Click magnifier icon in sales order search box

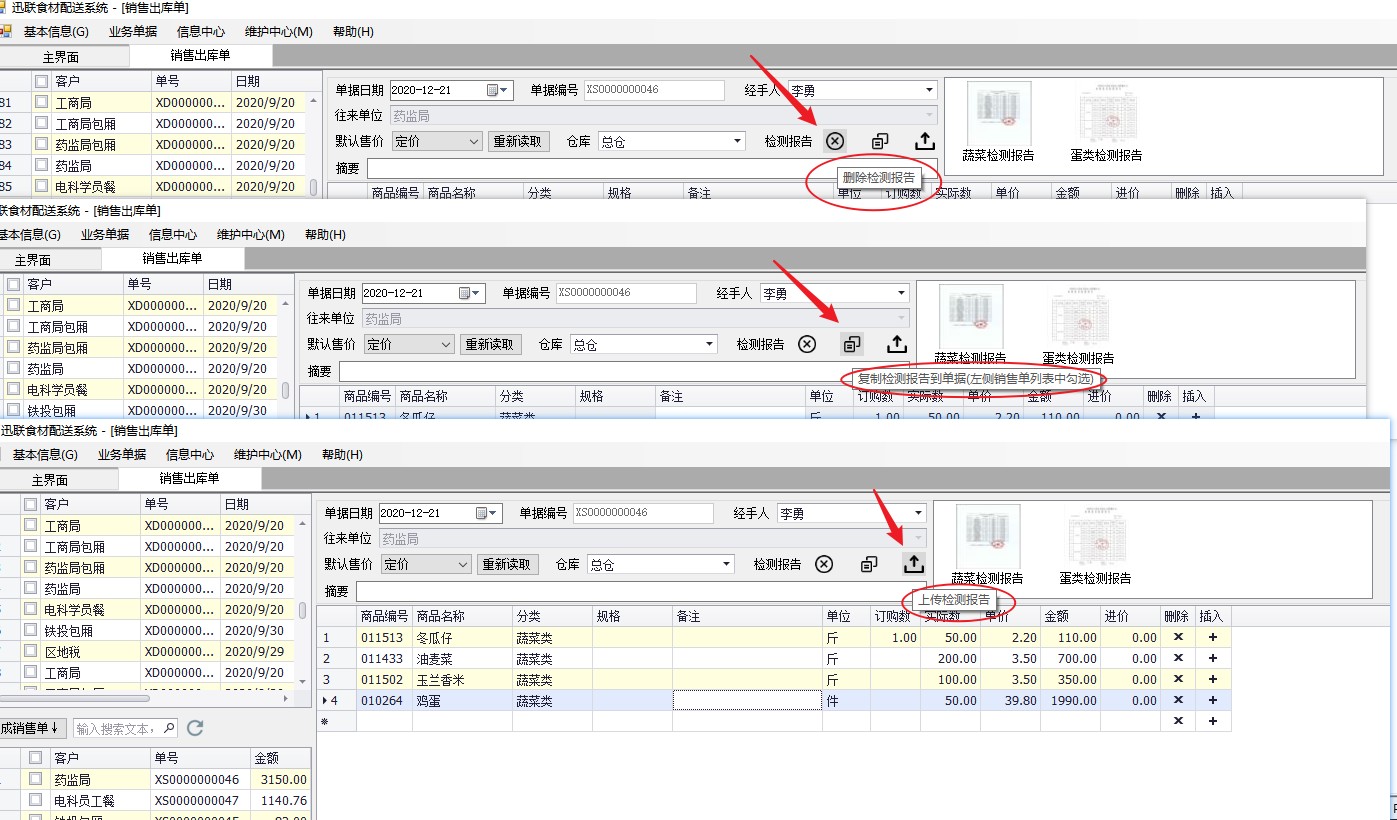tap(168, 728)
